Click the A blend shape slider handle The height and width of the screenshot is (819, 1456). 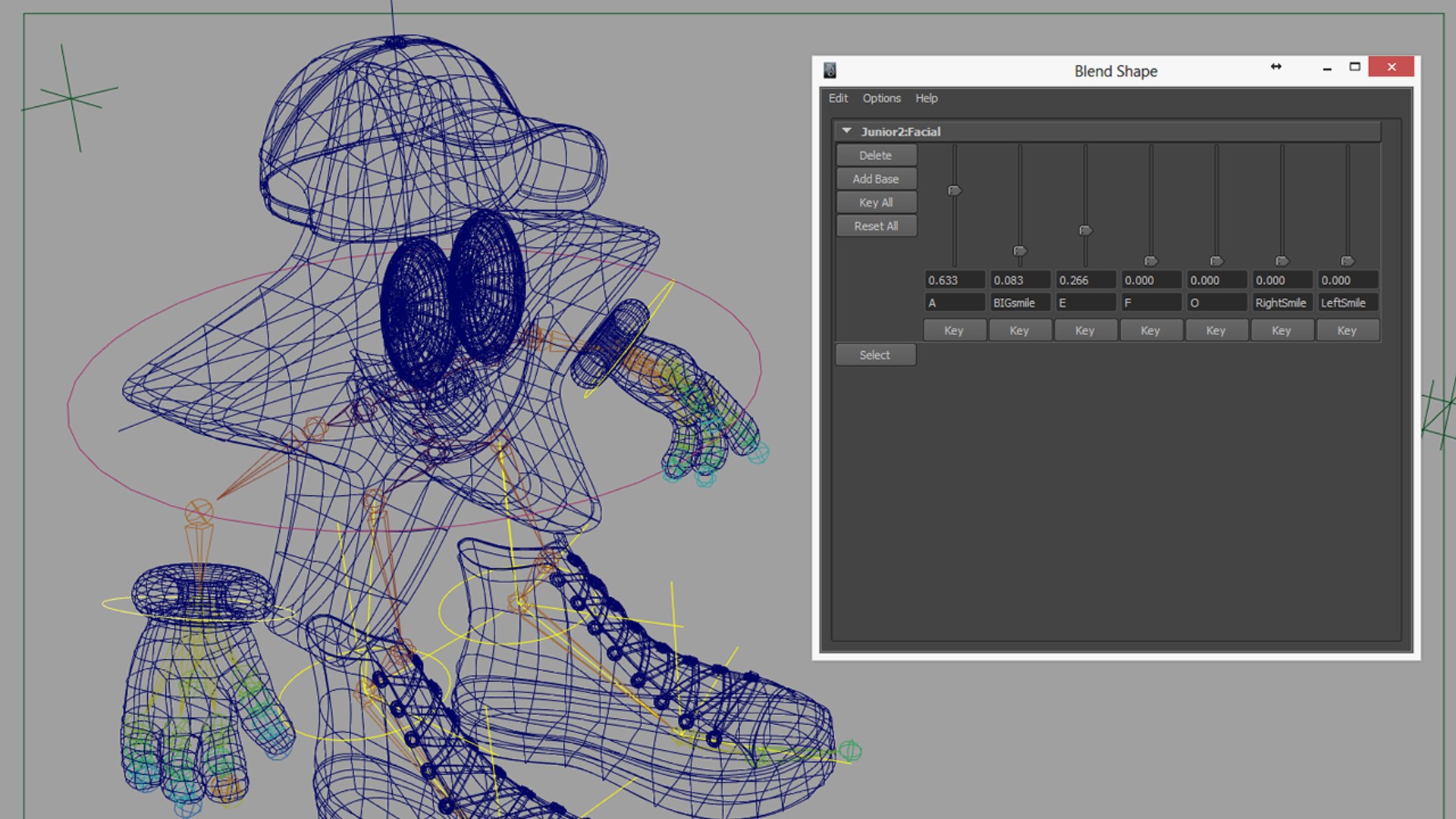point(955,190)
